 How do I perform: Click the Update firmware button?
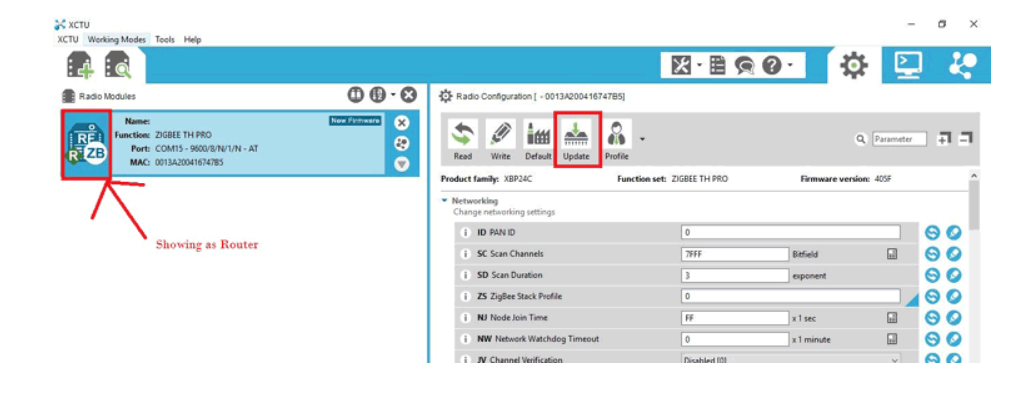point(576,140)
